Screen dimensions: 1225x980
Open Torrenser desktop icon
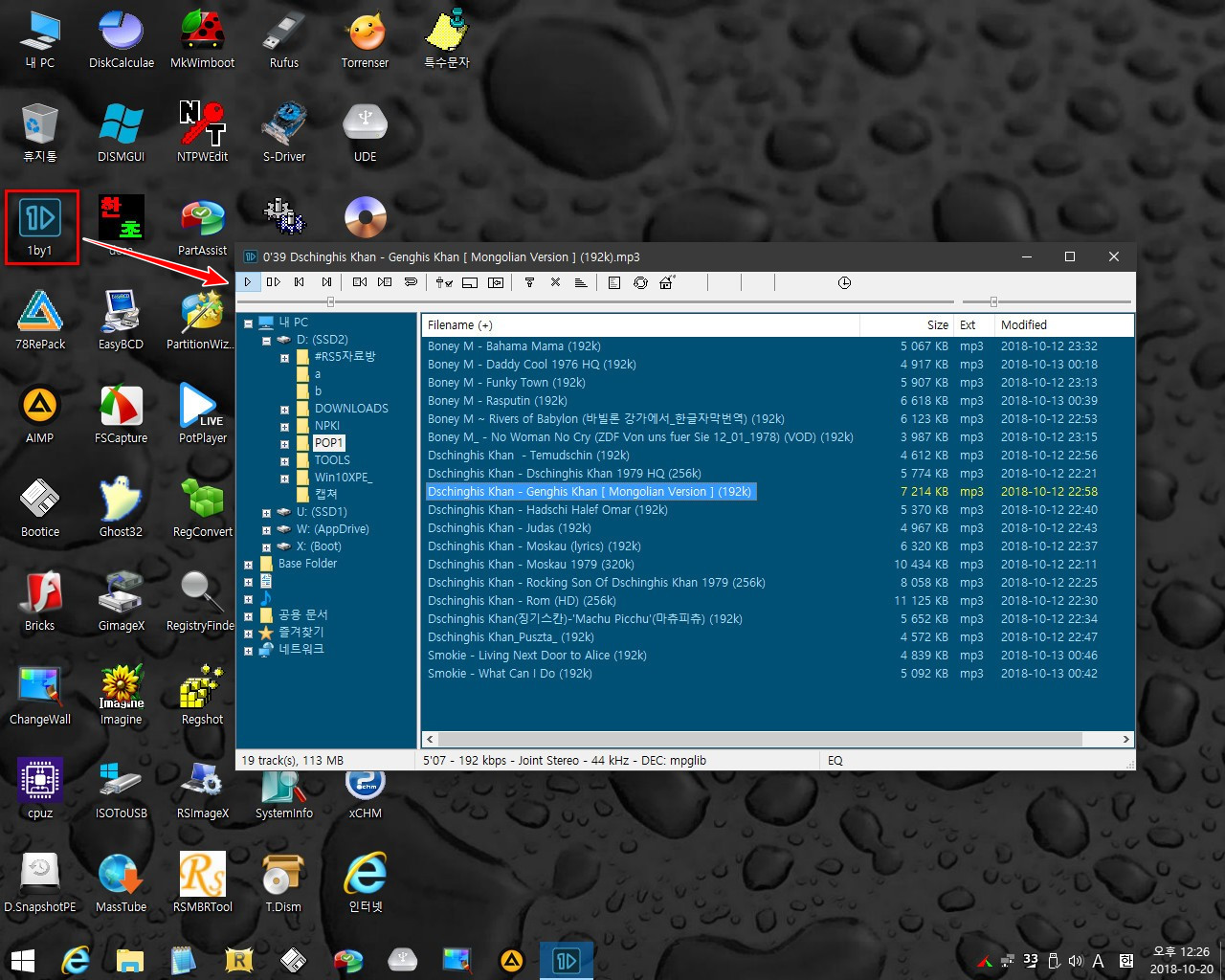pyautogui.click(x=366, y=40)
